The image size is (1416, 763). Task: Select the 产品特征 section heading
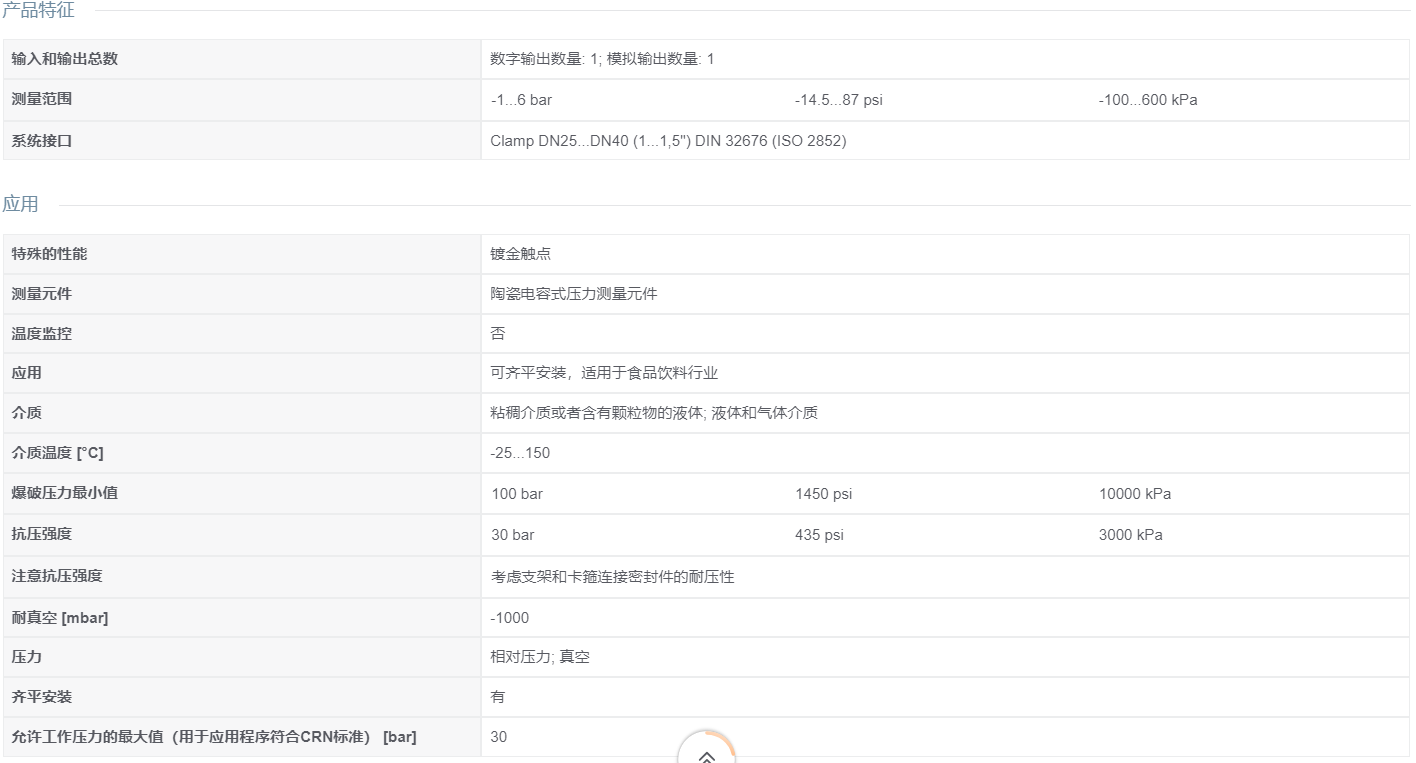pos(38,10)
